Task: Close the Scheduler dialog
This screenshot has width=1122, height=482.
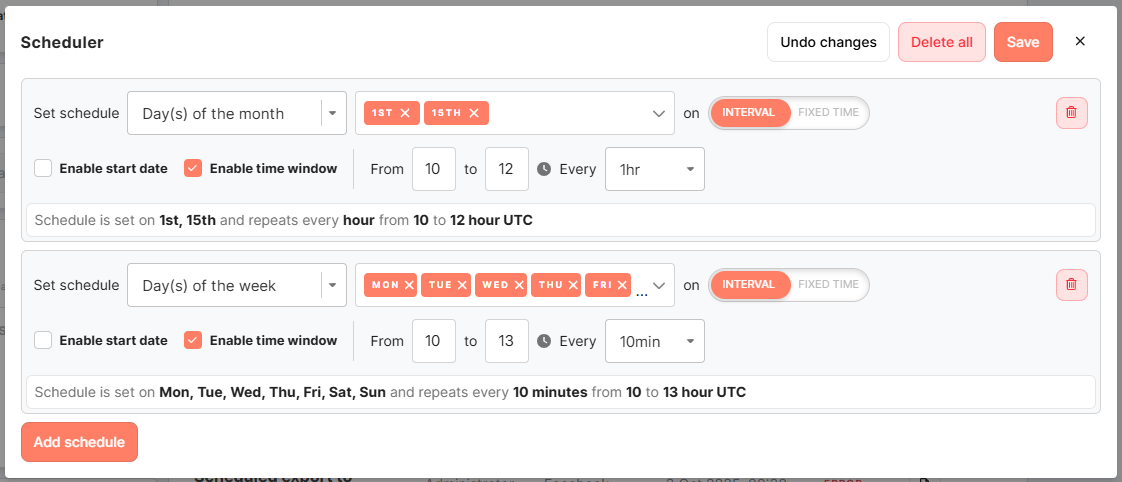Action: click(x=1080, y=42)
